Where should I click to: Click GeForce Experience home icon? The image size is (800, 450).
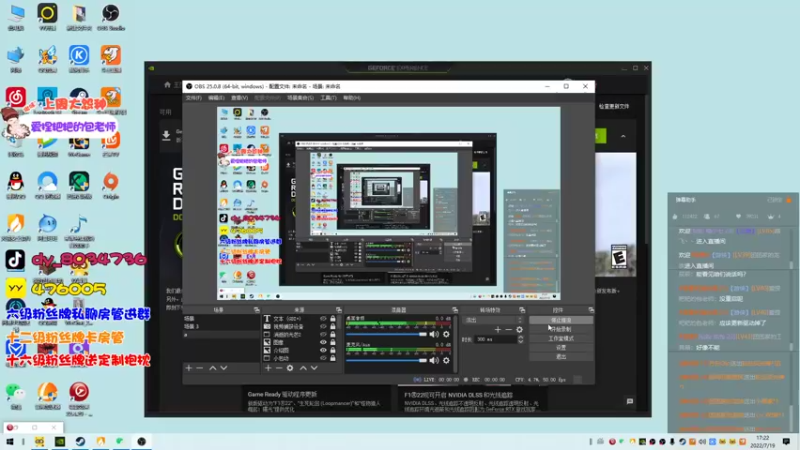click(x=167, y=85)
